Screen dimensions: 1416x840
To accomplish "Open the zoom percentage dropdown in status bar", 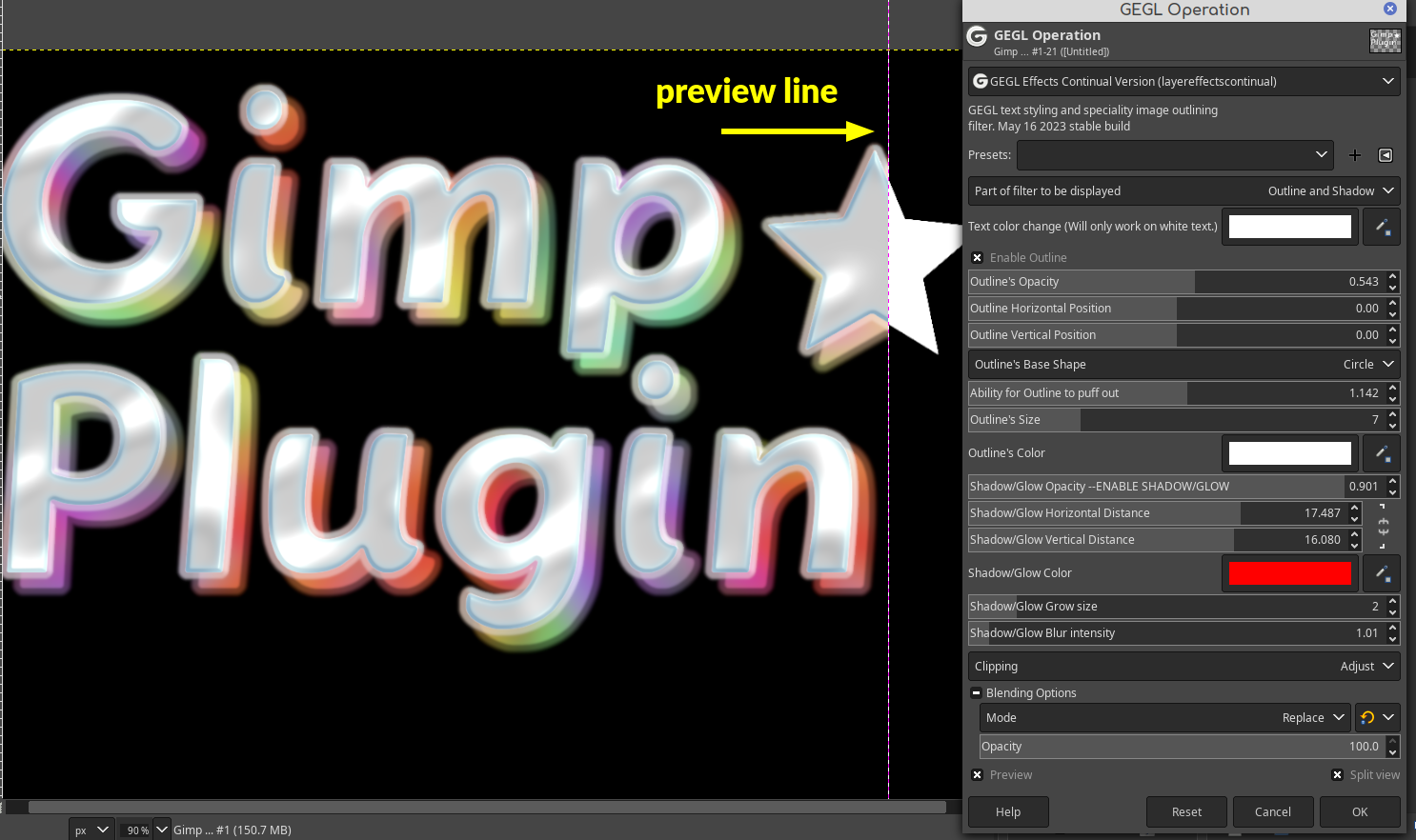I will click(161, 830).
